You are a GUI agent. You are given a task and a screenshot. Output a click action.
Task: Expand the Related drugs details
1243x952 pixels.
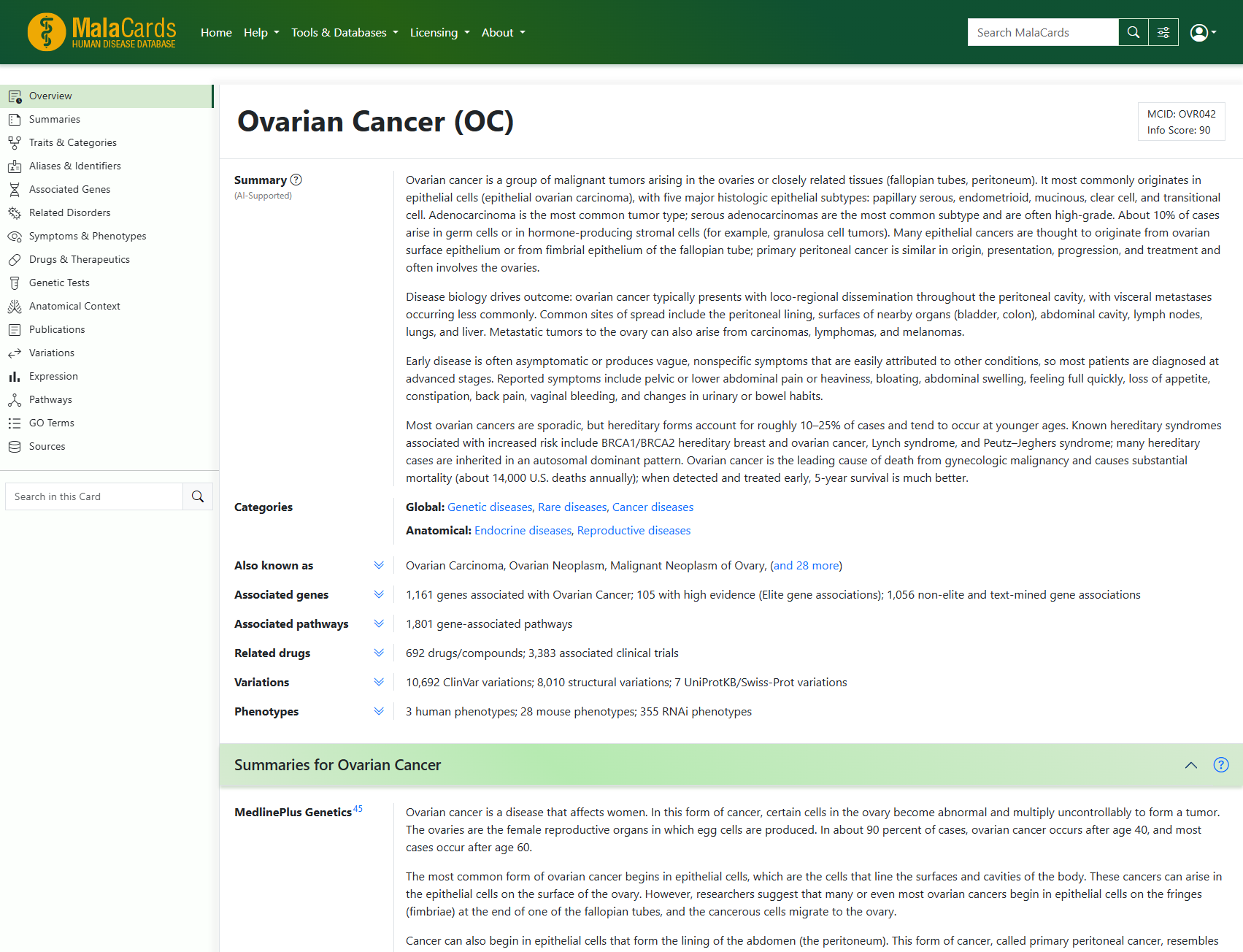click(379, 653)
